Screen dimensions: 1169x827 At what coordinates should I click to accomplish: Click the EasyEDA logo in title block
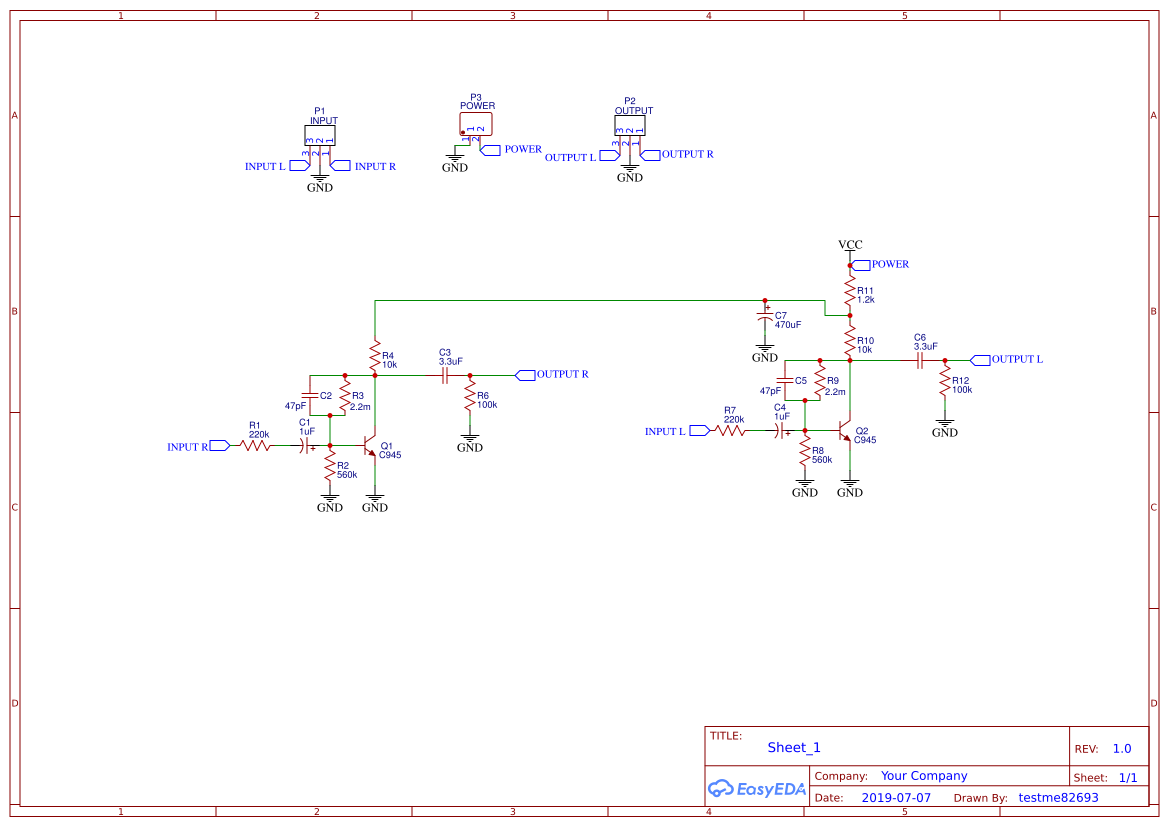[x=757, y=789]
